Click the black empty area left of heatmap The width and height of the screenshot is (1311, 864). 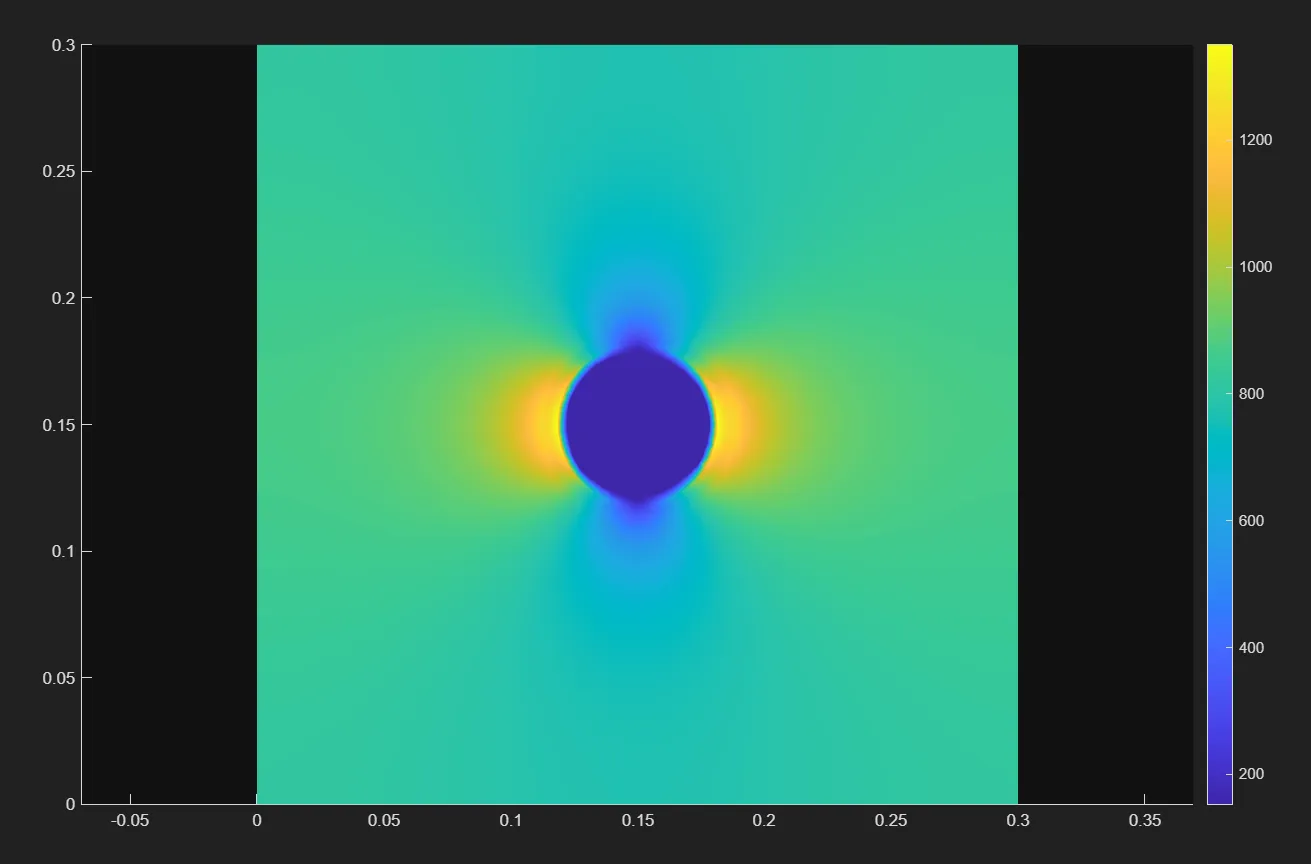pyautogui.click(x=169, y=424)
